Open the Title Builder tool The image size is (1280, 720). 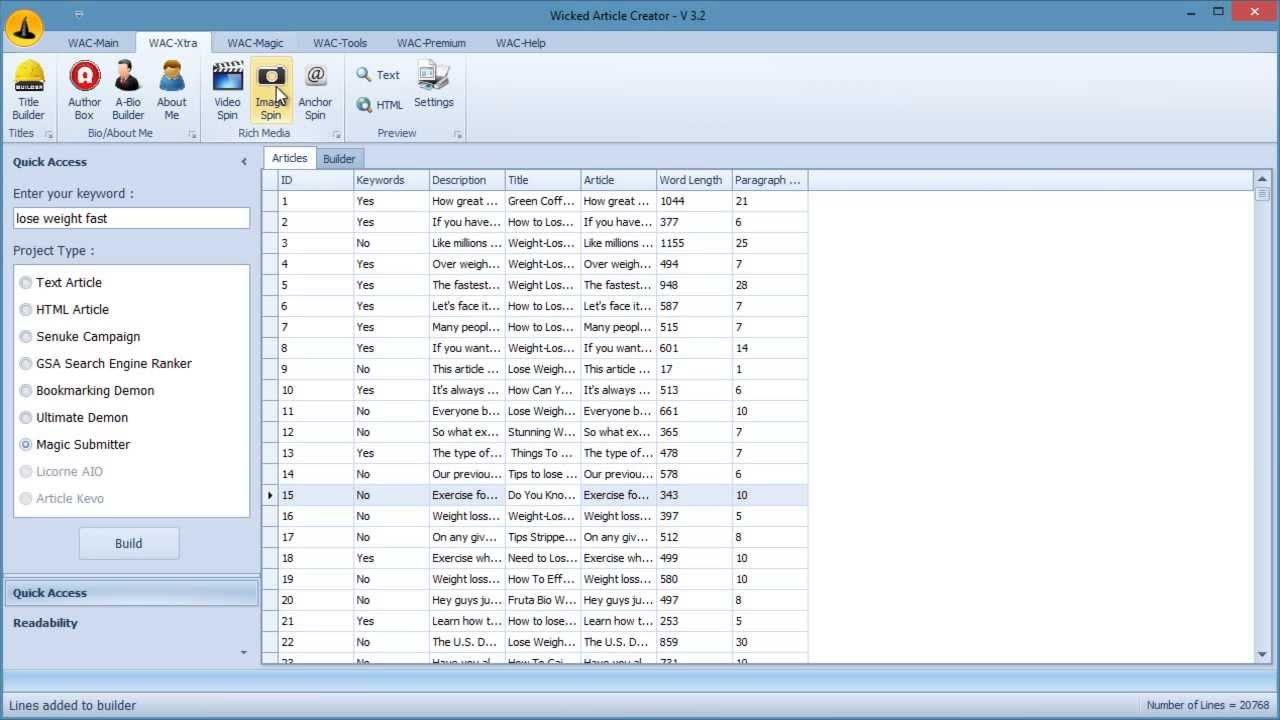28,90
